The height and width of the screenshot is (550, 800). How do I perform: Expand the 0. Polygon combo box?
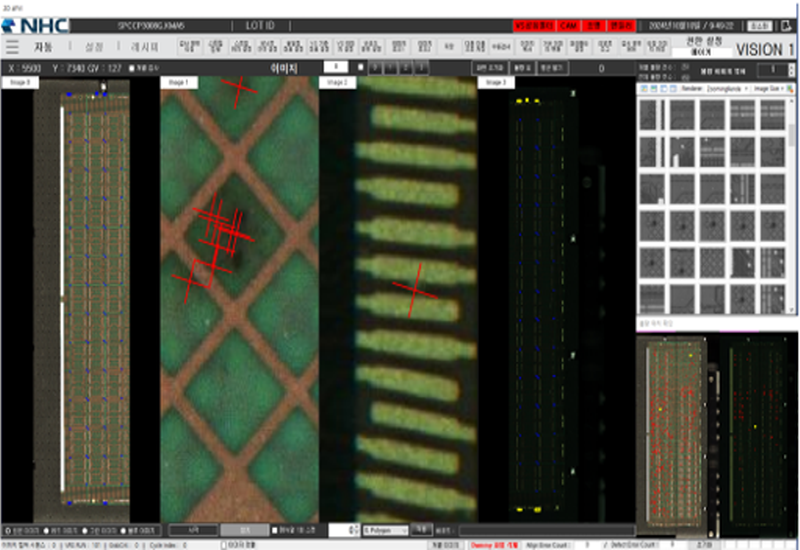pyautogui.click(x=385, y=529)
